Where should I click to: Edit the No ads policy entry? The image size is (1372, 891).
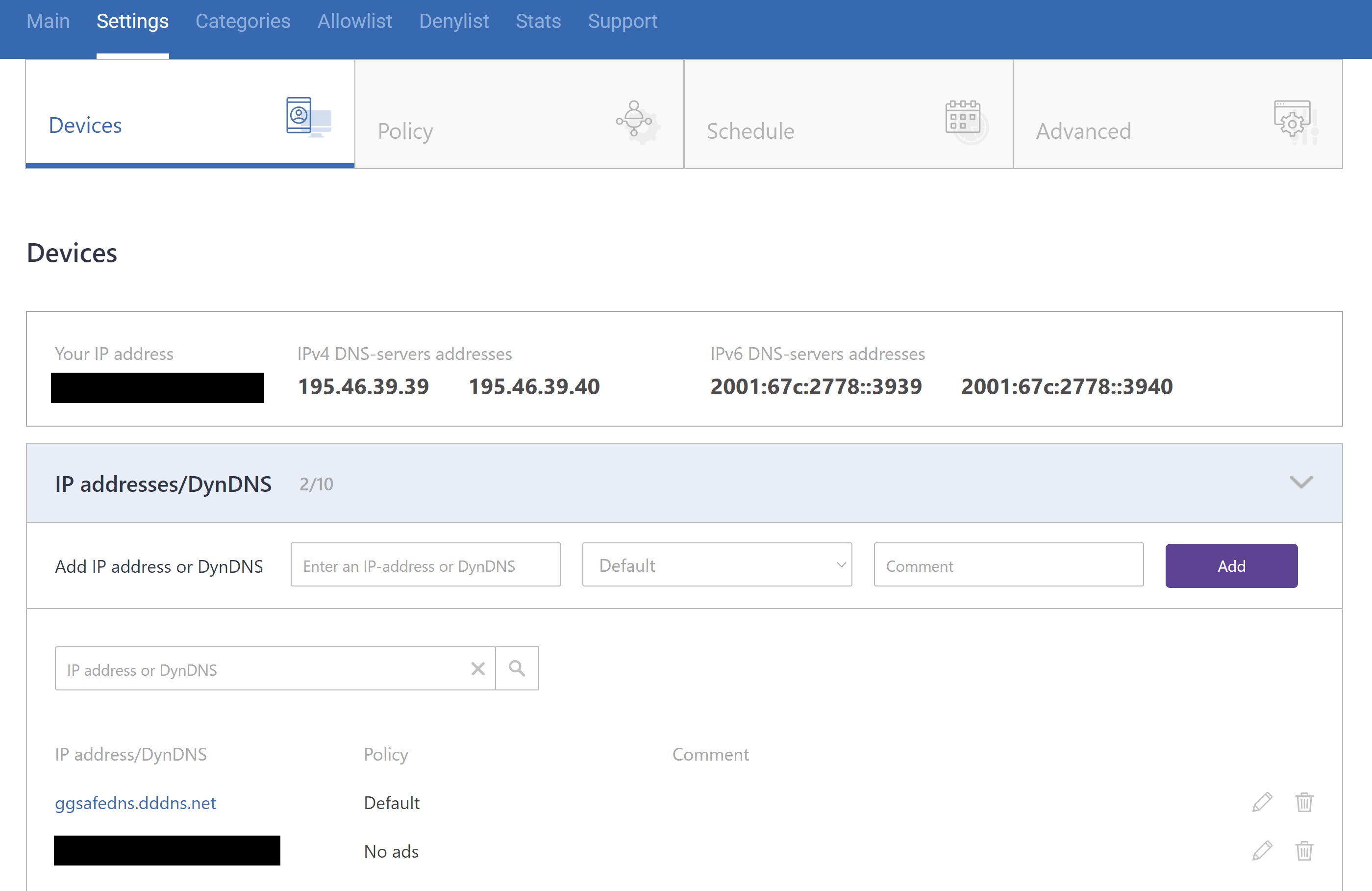(x=1262, y=851)
